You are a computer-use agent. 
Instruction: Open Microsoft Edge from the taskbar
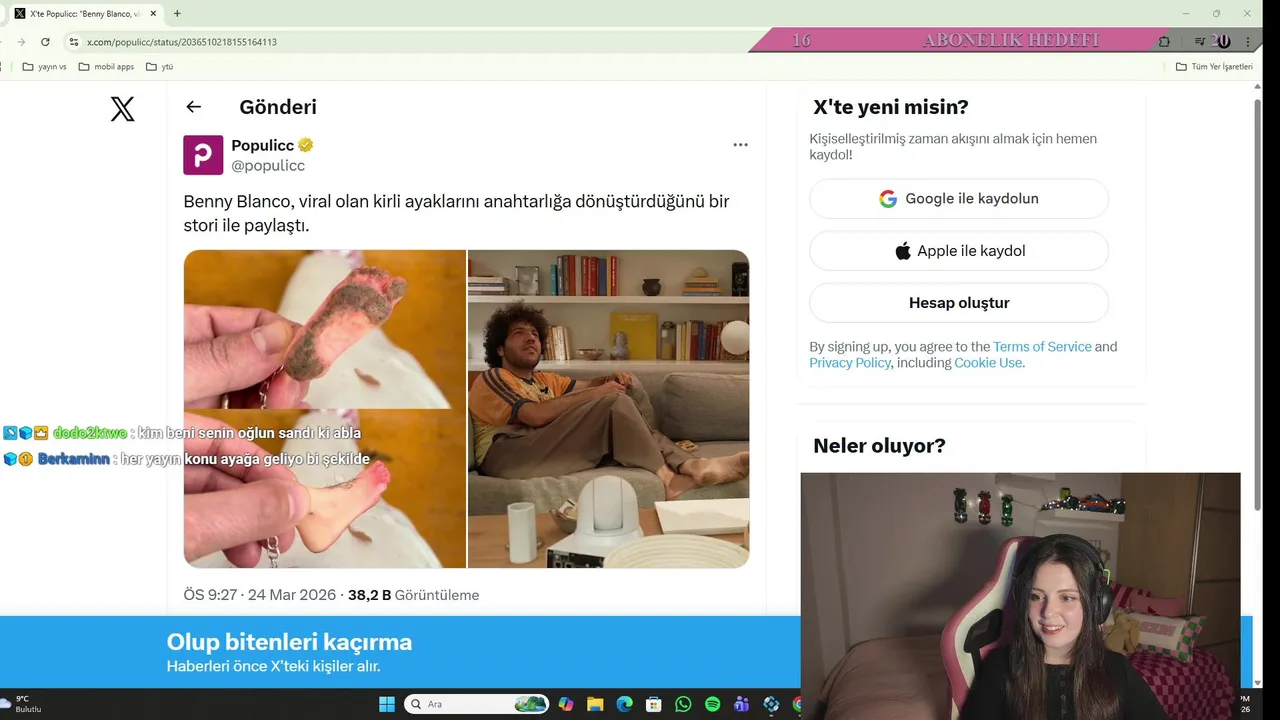pyautogui.click(x=624, y=704)
